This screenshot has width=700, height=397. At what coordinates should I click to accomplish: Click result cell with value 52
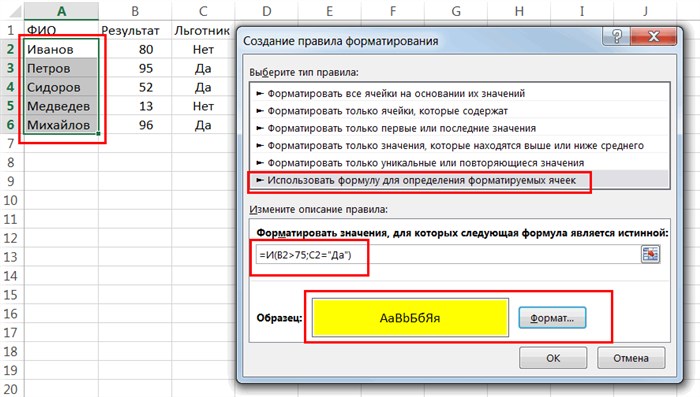pyautogui.click(x=135, y=87)
